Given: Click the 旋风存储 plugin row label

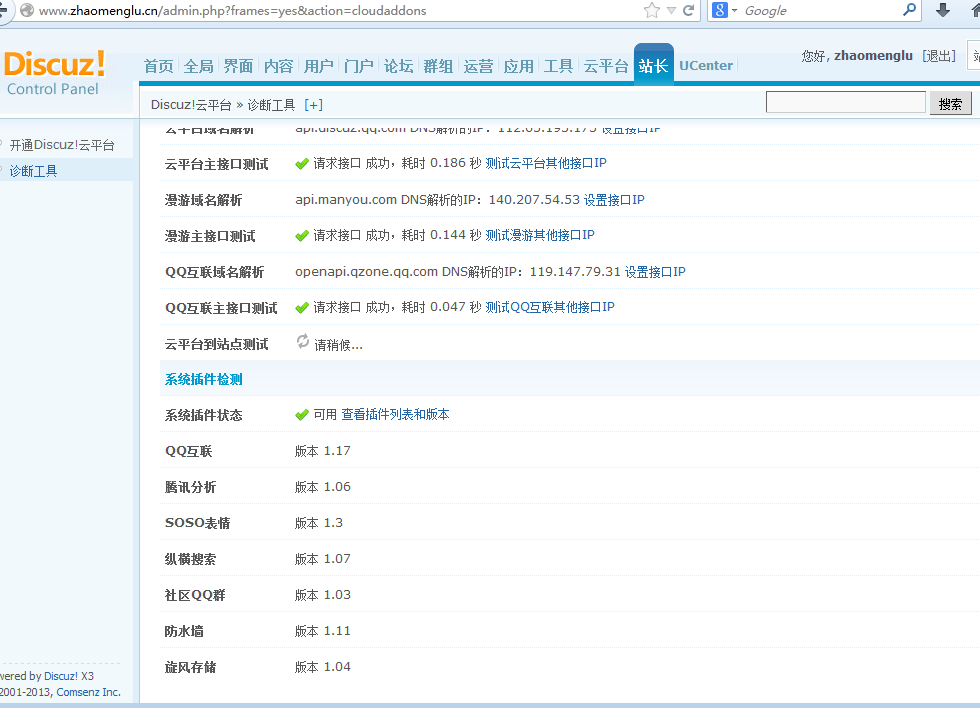Looking at the screenshot, I should (191, 667).
